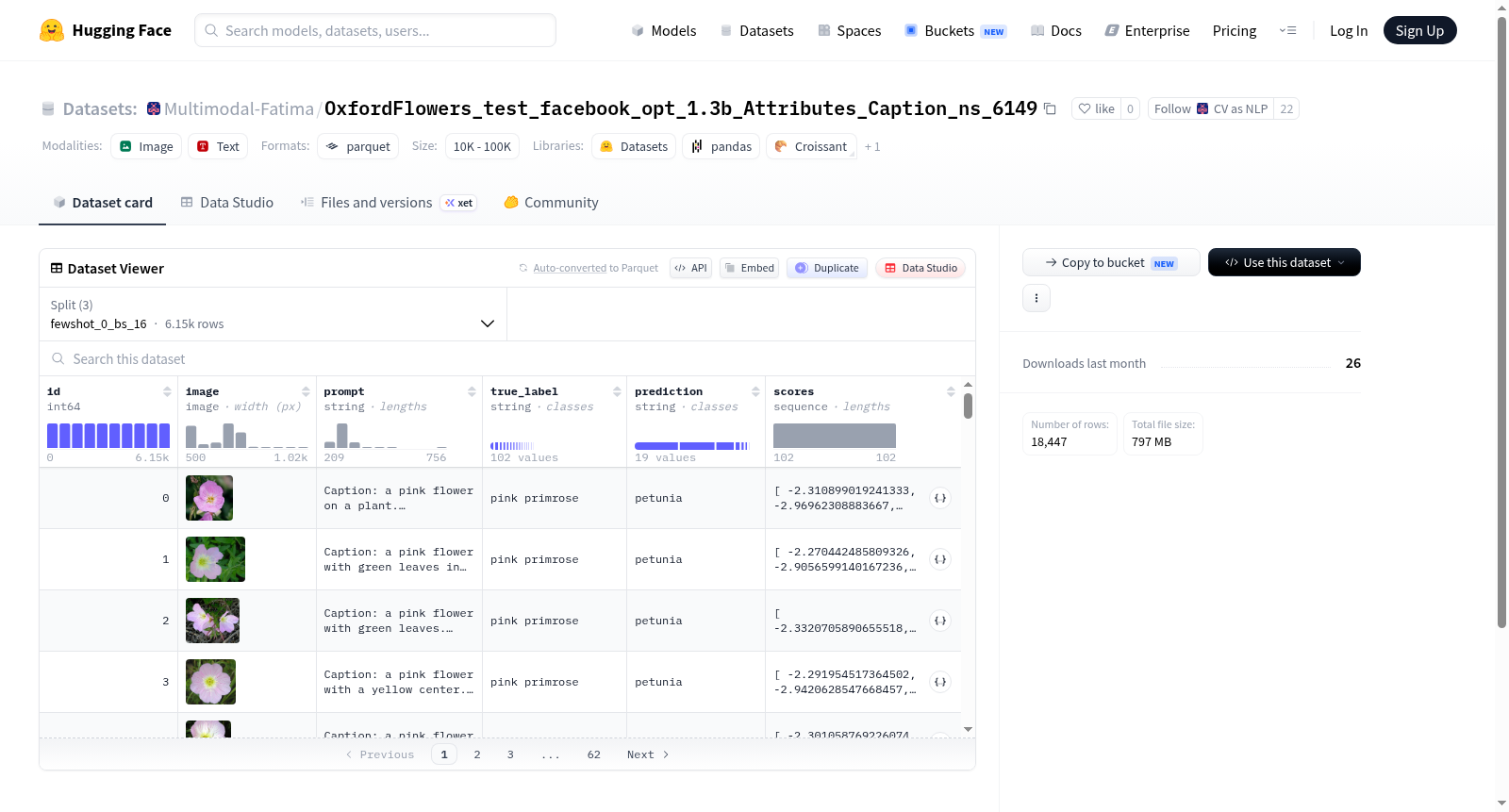Open the flower thumbnail in row 0
The height and width of the screenshot is (812, 1509).
[209, 498]
